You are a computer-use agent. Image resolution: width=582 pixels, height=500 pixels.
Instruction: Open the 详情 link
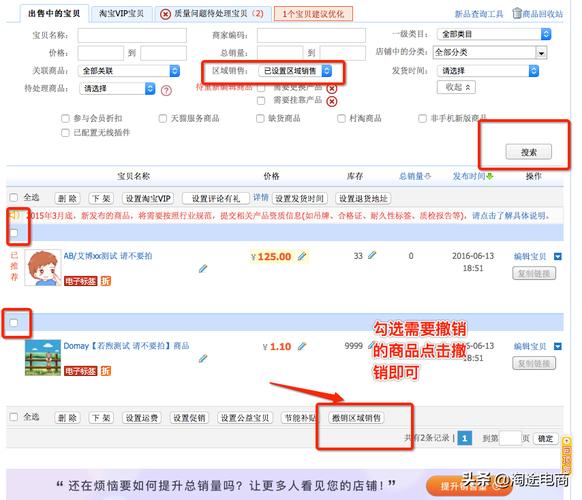click(261, 197)
